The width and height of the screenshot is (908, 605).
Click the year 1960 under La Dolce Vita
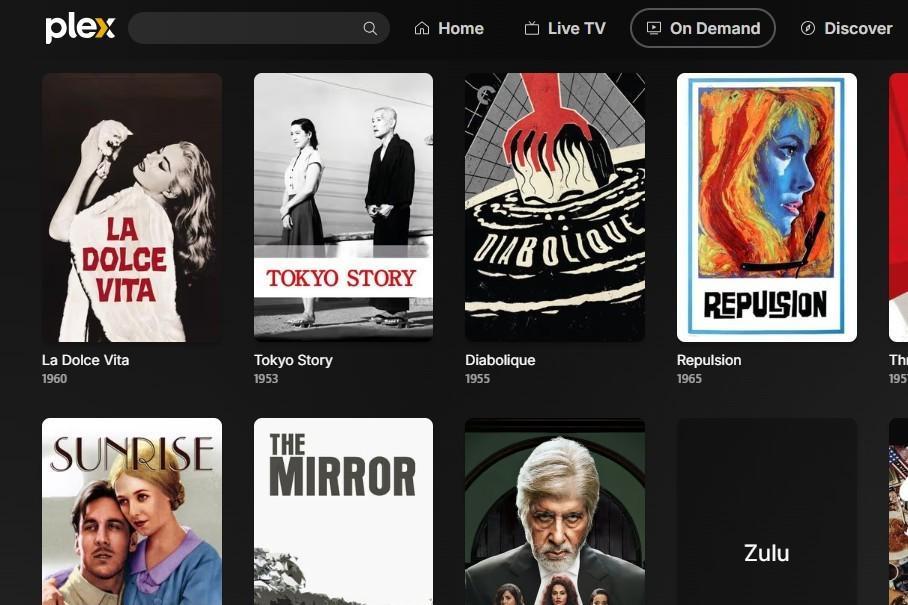pyautogui.click(x=54, y=379)
